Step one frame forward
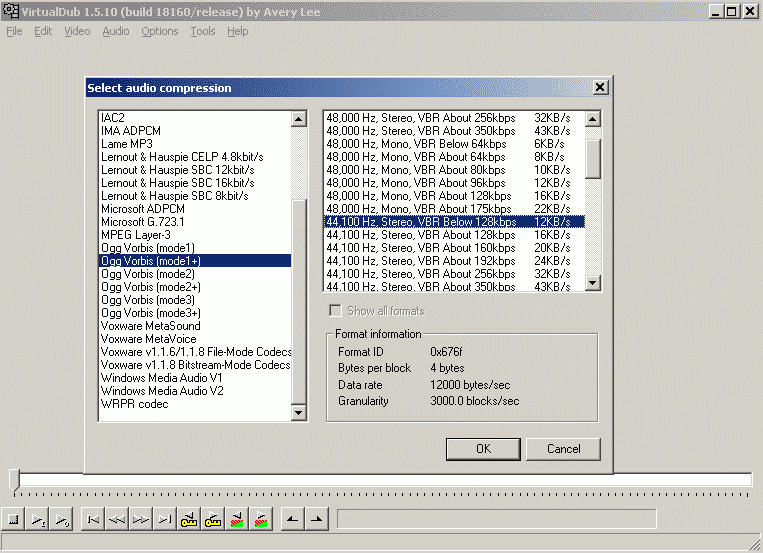Viewport: 763px width, 553px height. pyautogui.click(x=141, y=519)
